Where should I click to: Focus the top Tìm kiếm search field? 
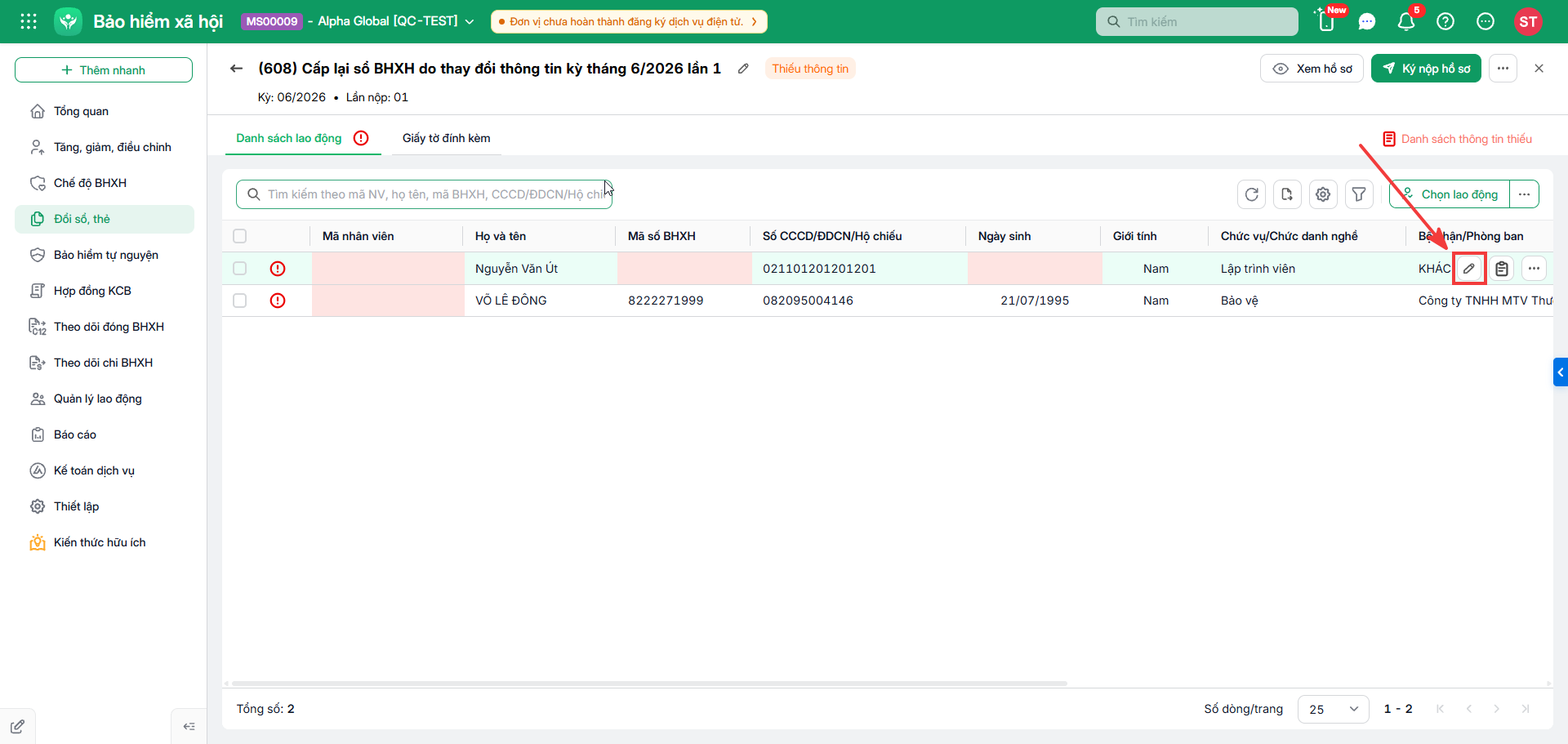pyautogui.click(x=1197, y=22)
